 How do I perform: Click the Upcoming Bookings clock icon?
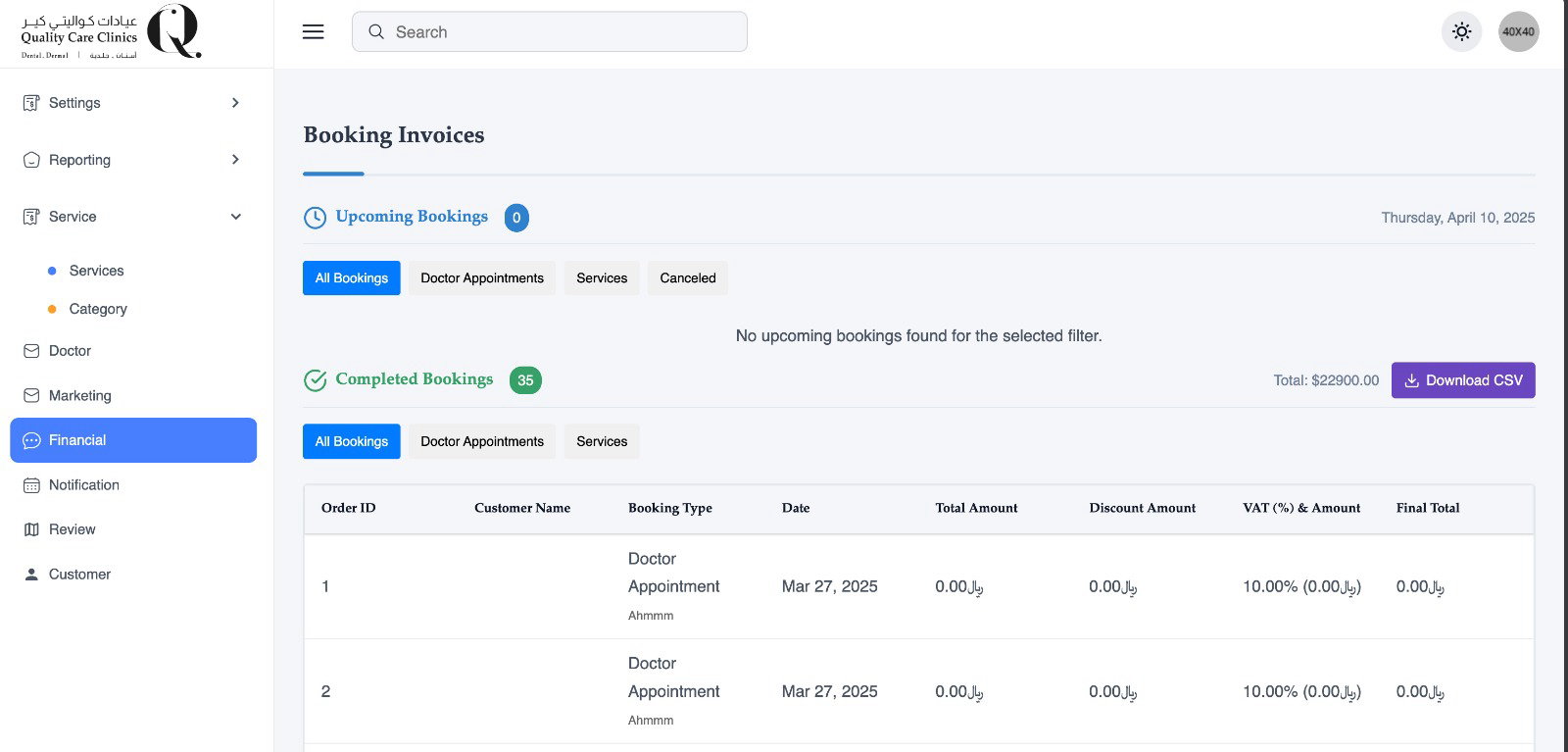coord(315,218)
